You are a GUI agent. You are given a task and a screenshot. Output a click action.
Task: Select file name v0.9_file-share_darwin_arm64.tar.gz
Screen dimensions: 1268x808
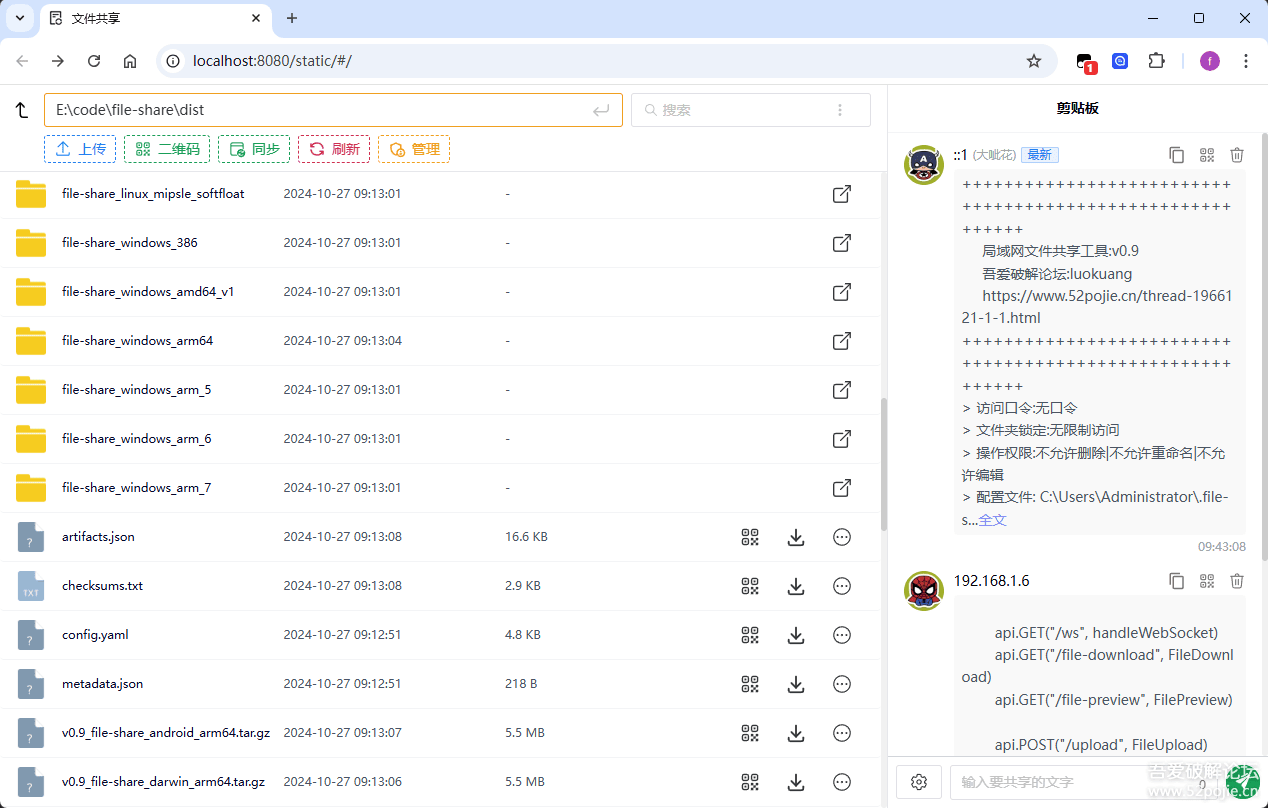tap(163, 782)
